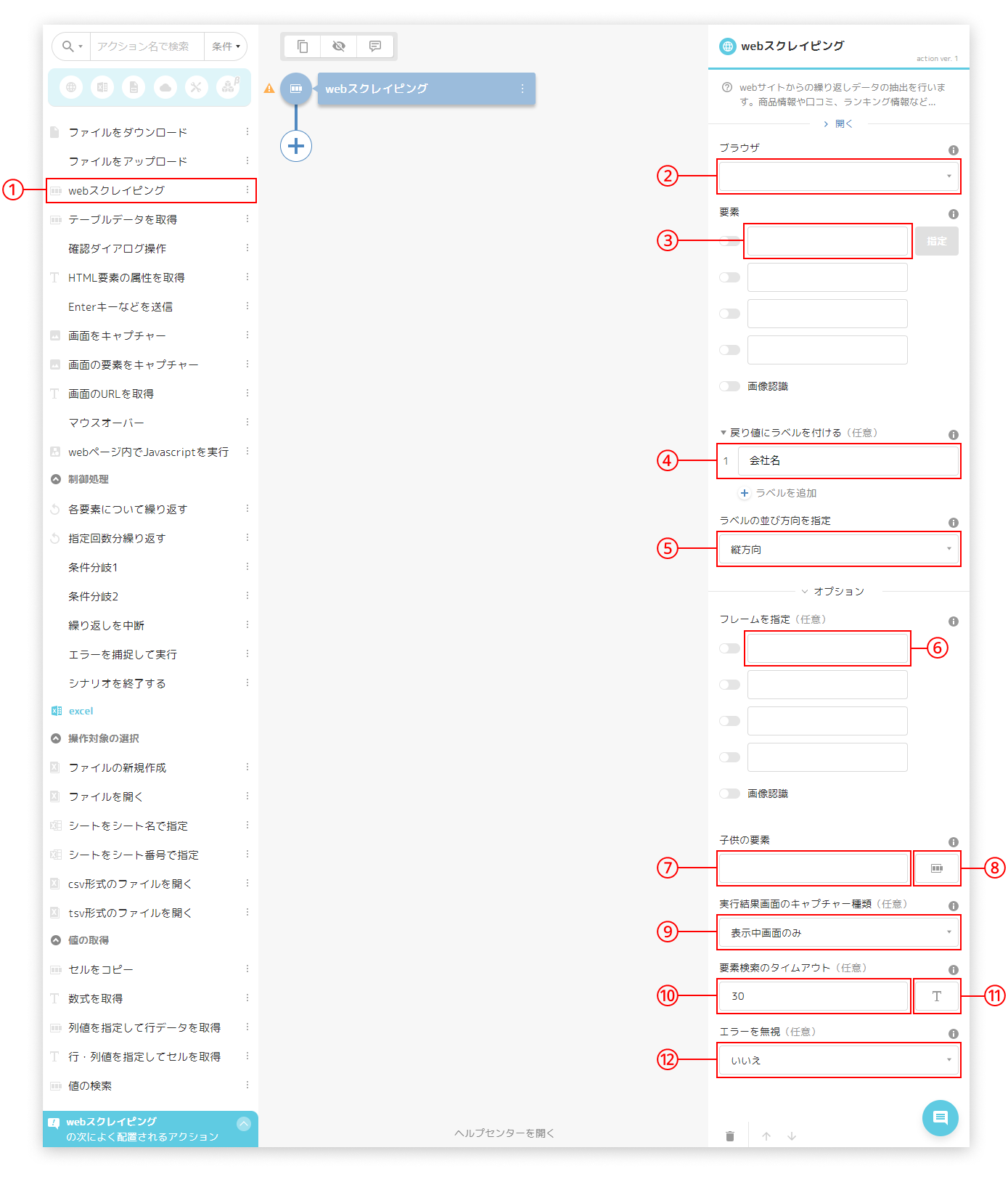
Task: Click the data reference icon beside 子供の要素
Action: tap(937, 868)
